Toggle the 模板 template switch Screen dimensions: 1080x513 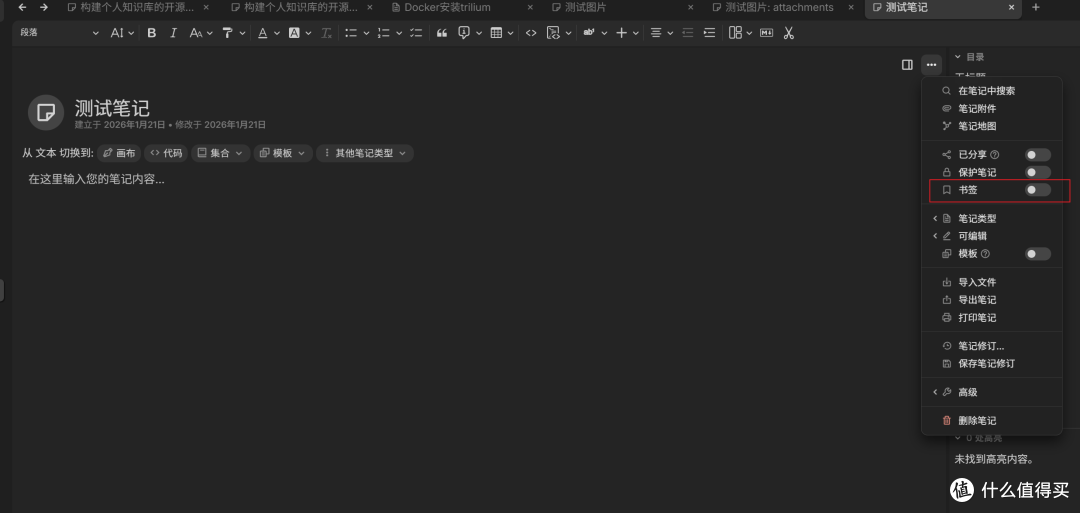(x=1038, y=254)
